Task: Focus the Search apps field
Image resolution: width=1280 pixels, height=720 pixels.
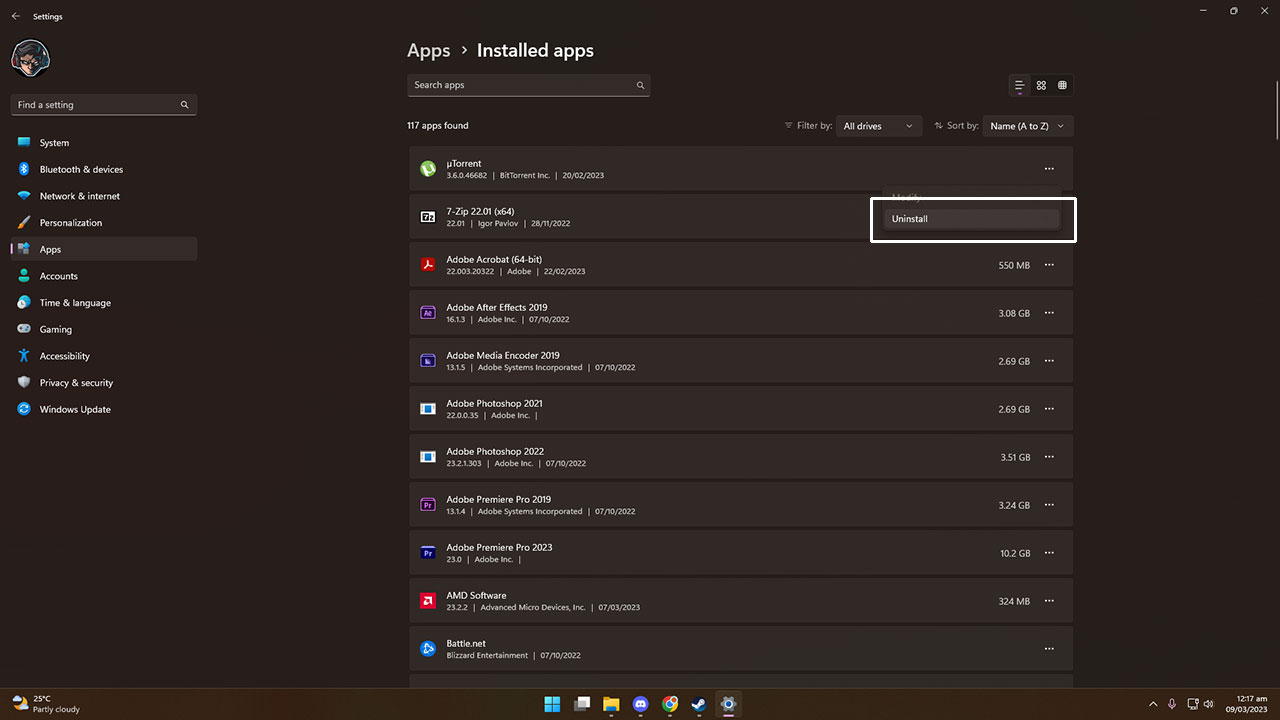Action: (x=529, y=85)
